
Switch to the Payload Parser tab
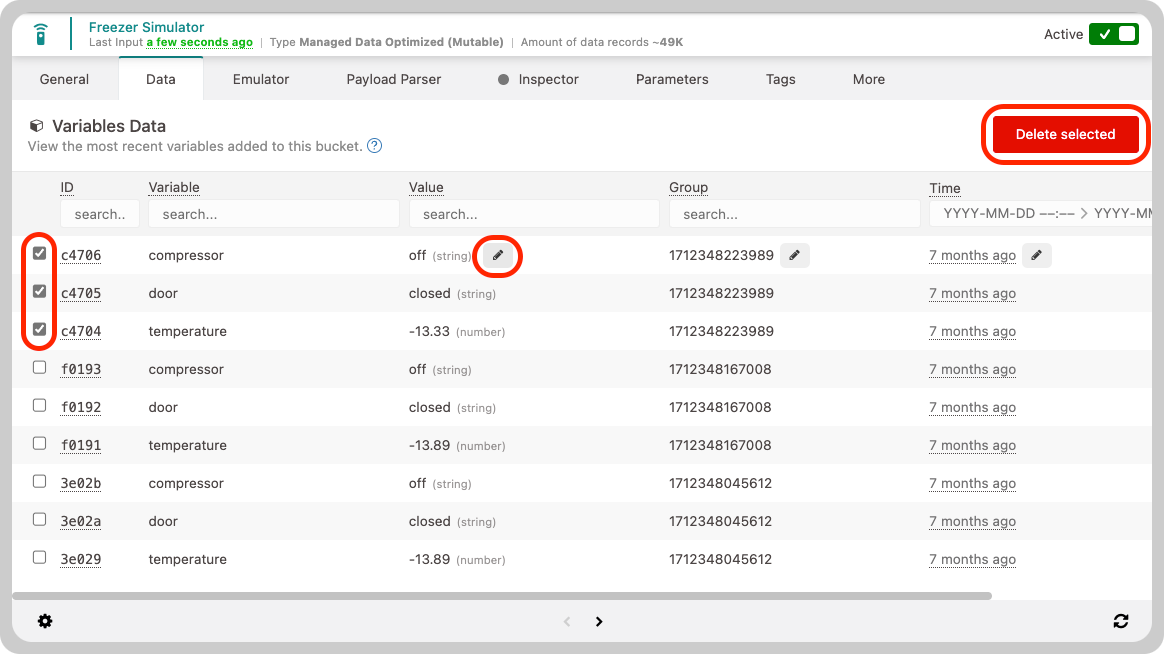pyautogui.click(x=393, y=79)
